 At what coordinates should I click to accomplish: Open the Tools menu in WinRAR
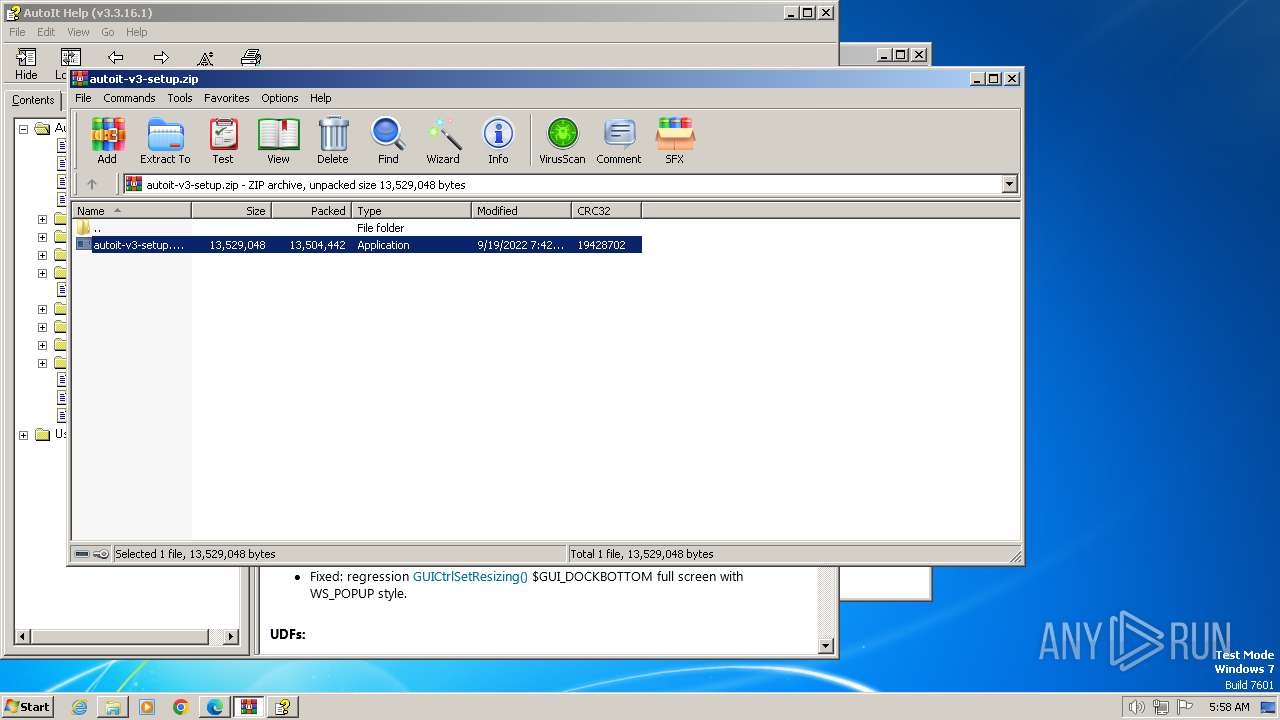[180, 98]
